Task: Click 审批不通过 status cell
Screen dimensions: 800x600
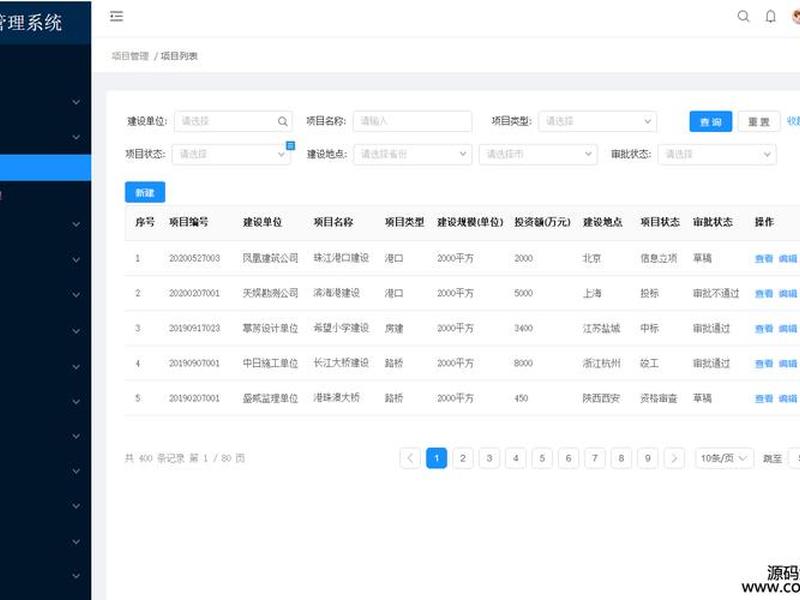Action: coord(716,293)
